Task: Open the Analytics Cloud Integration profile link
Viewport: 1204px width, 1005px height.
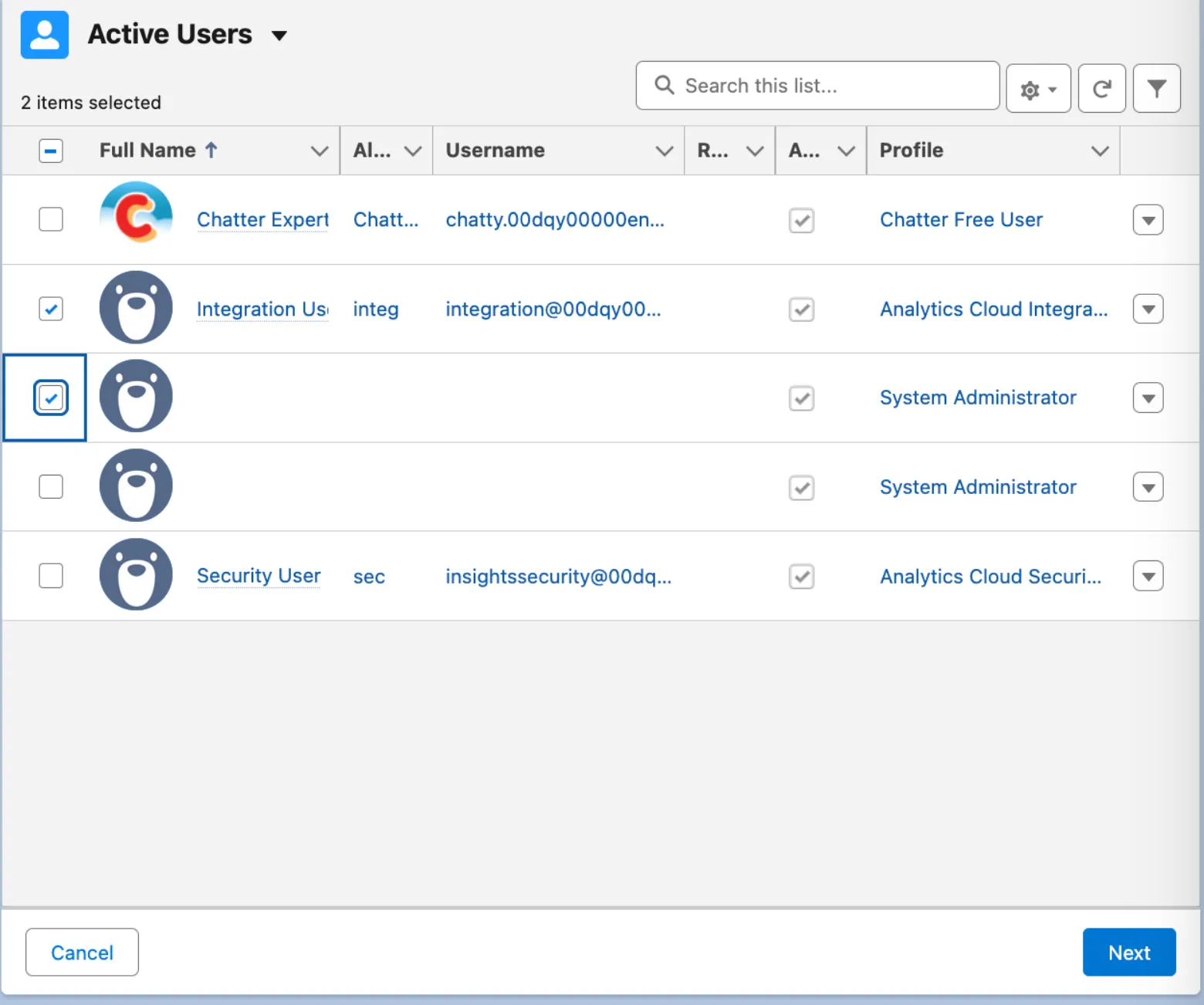Action: pos(993,310)
